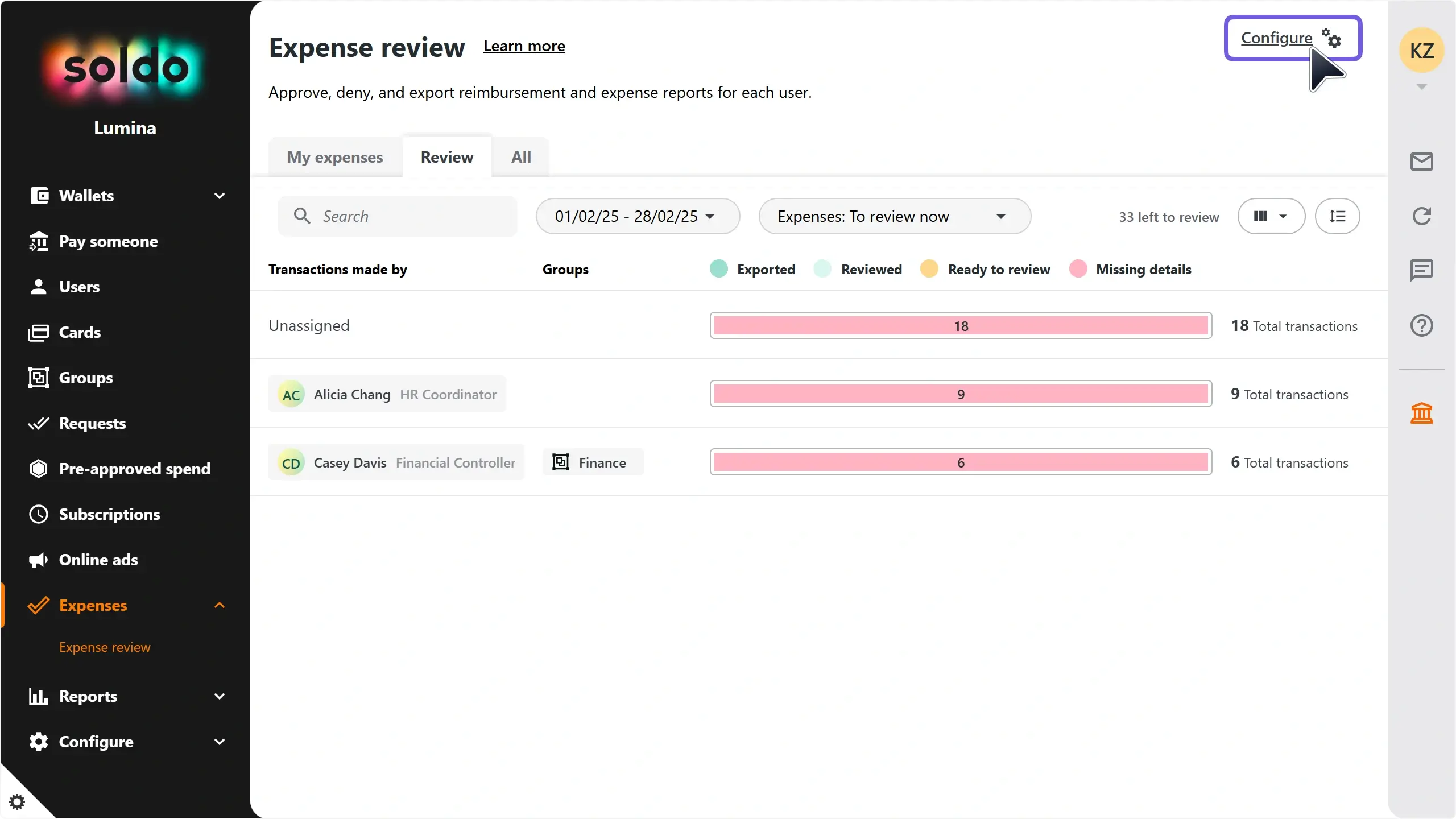Click the sort order list icon button

1337,216
